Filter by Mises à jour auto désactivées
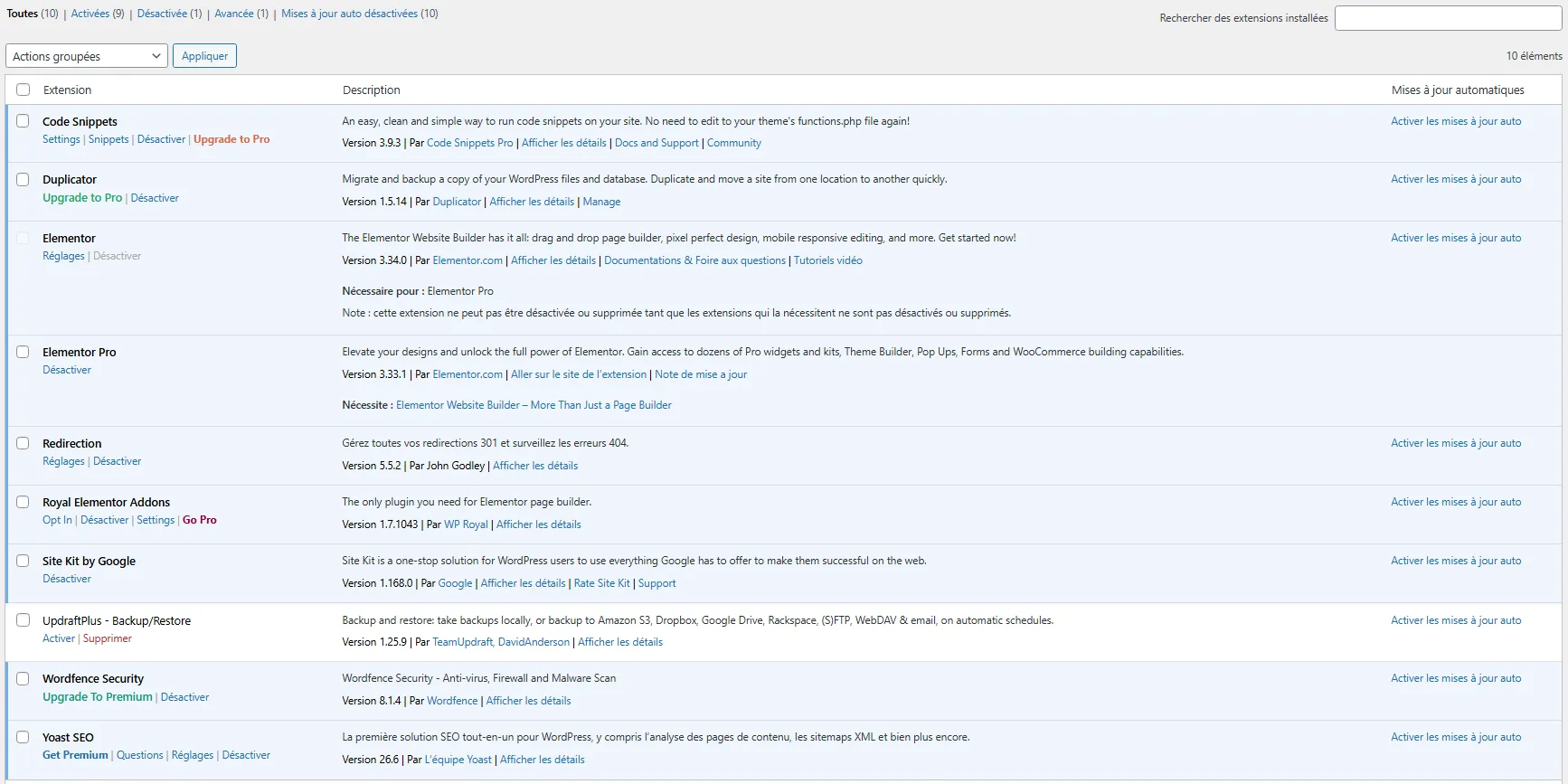 tap(349, 14)
